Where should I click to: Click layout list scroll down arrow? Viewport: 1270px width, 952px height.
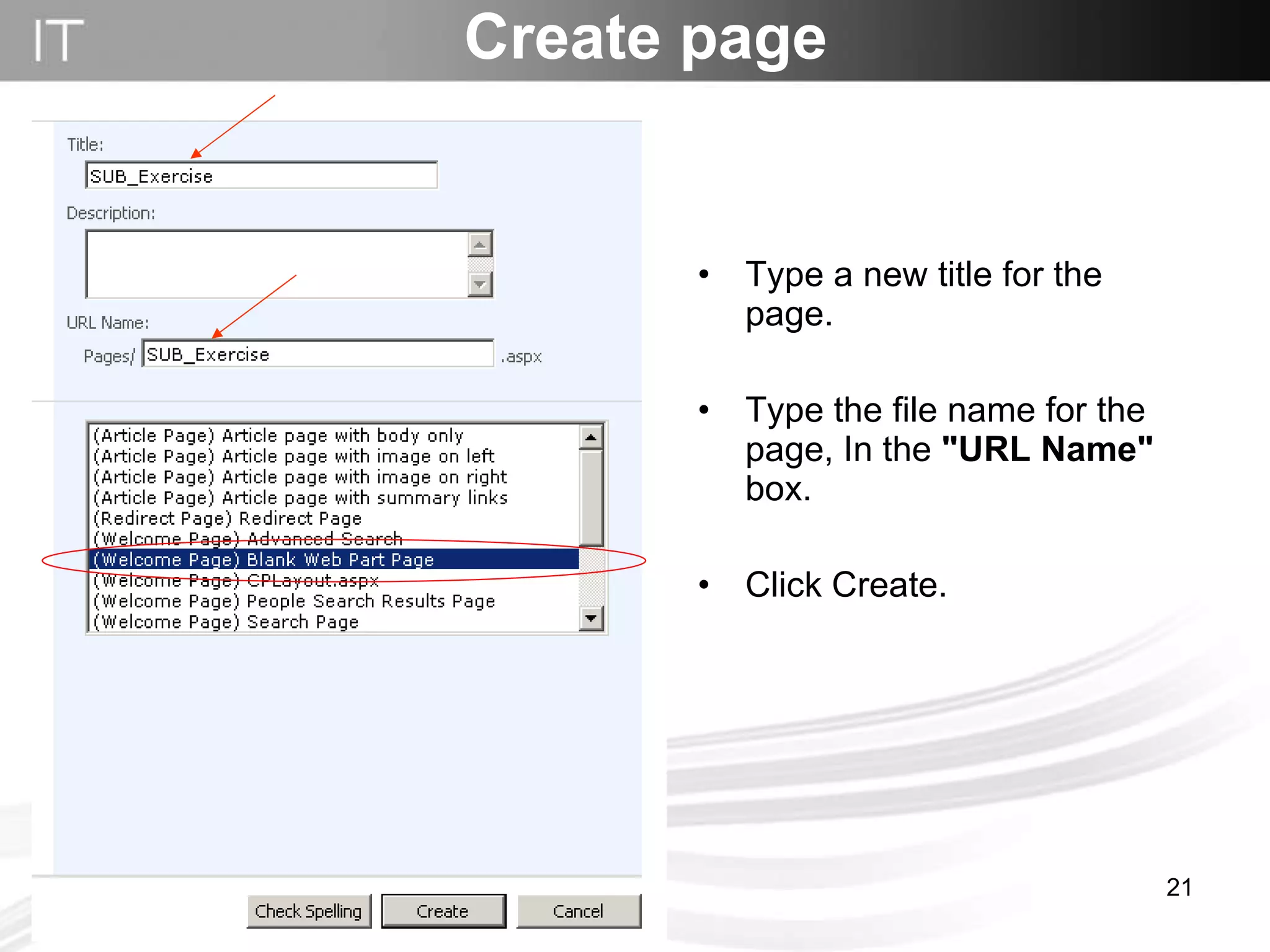click(x=591, y=618)
